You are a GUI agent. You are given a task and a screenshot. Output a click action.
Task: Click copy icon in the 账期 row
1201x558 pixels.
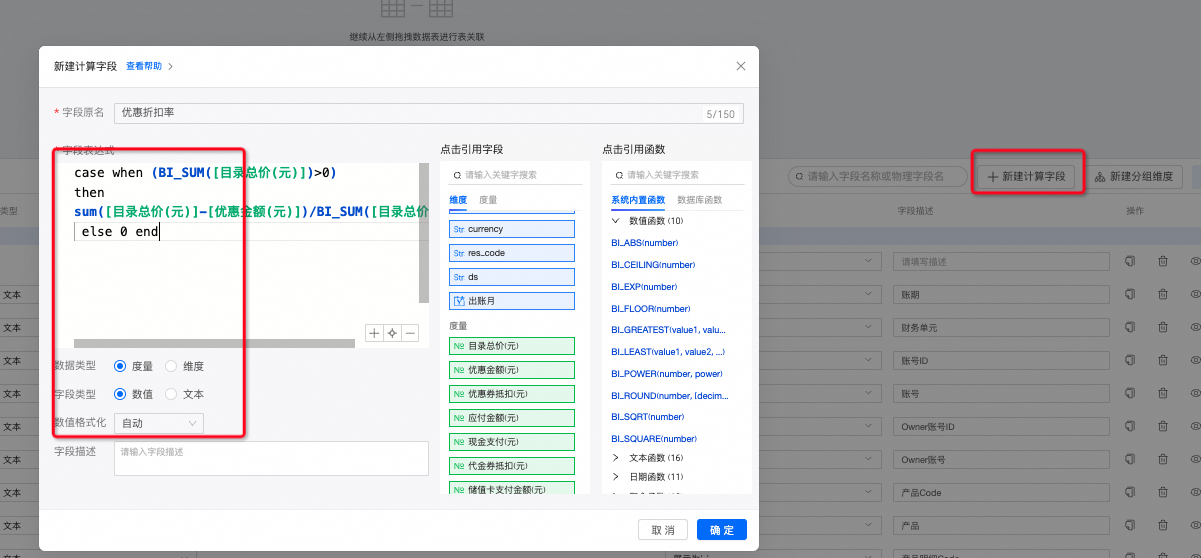[1130, 294]
